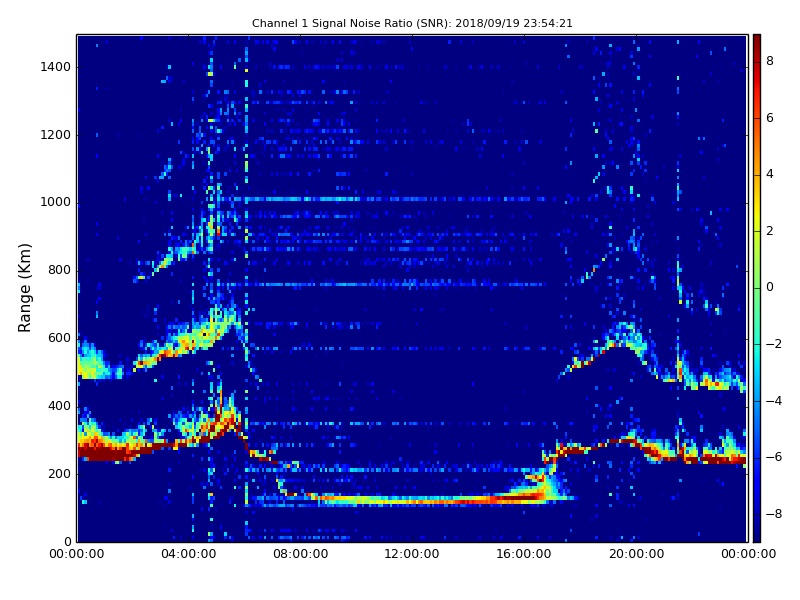Image resolution: width=800 pixels, height=600 pixels.
Task: Click the green middle section of the colorbar
Action: tap(757, 288)
